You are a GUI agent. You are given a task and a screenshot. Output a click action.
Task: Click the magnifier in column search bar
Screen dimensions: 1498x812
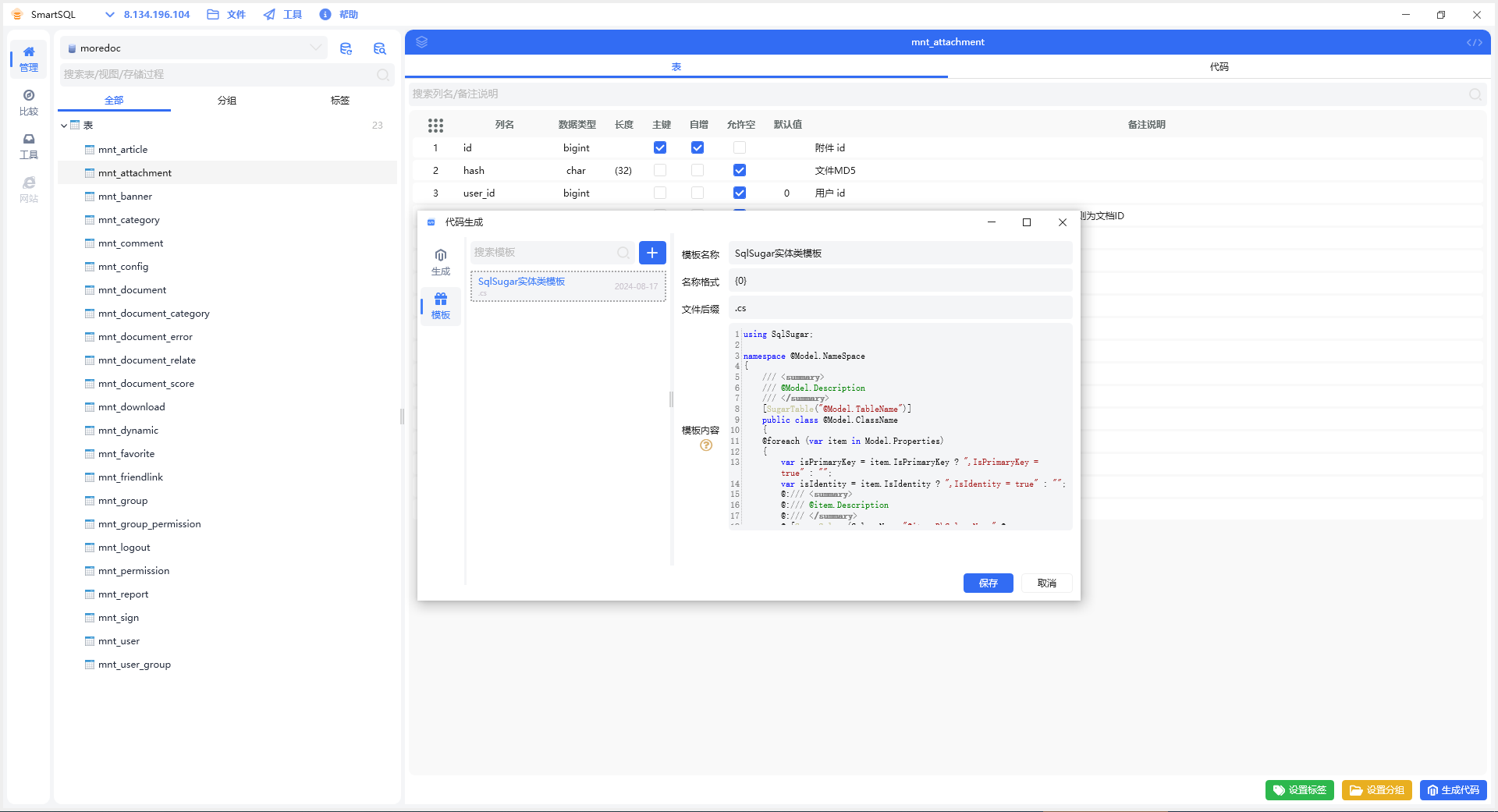(1475, 94)
